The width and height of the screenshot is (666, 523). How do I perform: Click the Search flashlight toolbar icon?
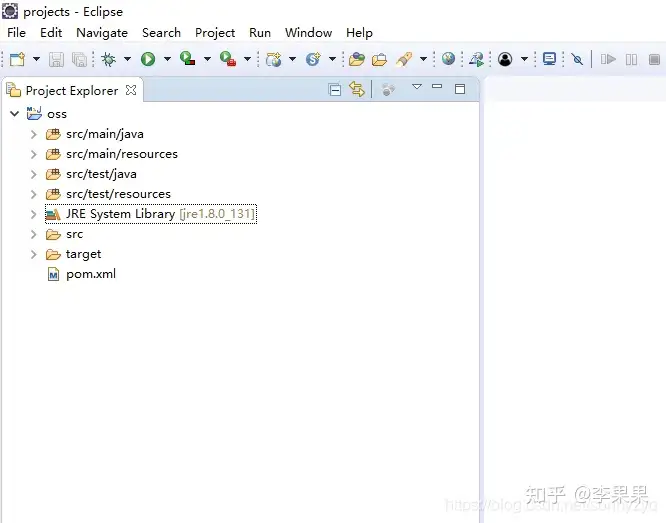tap(404, 59)
